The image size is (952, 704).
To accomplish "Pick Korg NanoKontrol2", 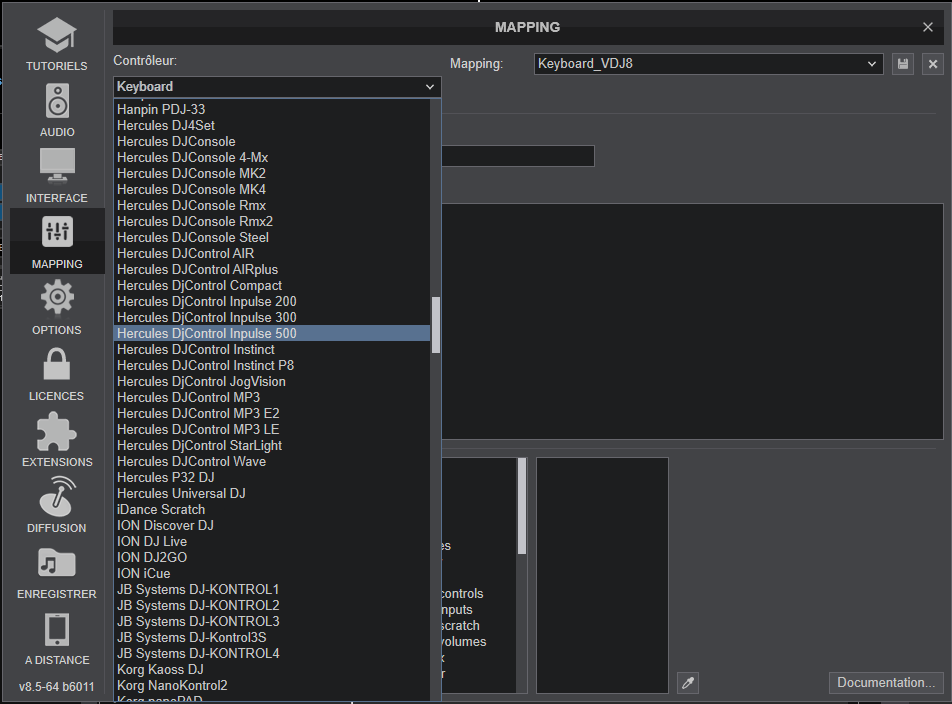I will pyautogui.click(x=272, y=685).
